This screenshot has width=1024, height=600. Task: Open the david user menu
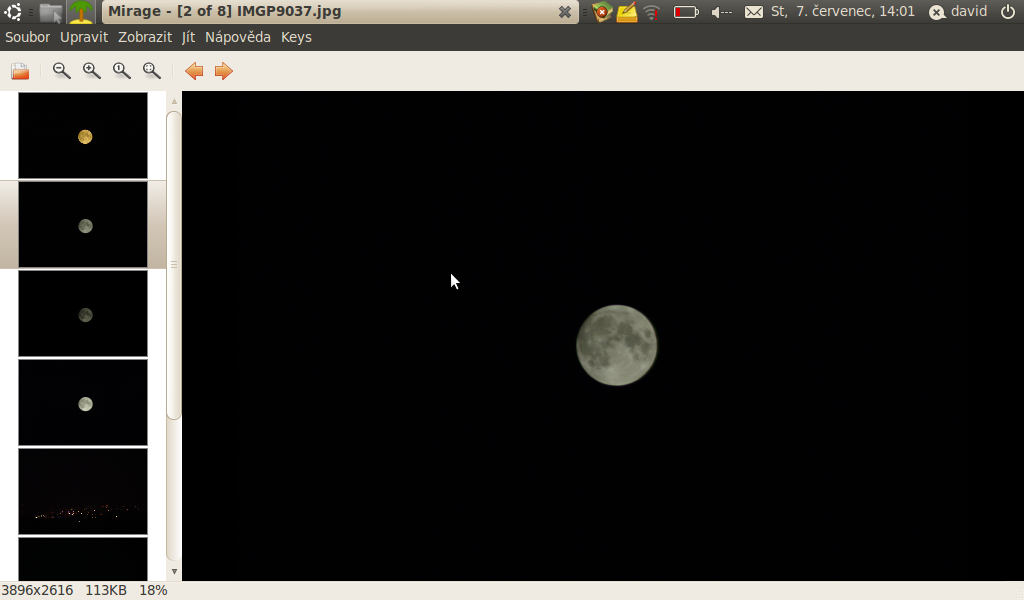958,12
